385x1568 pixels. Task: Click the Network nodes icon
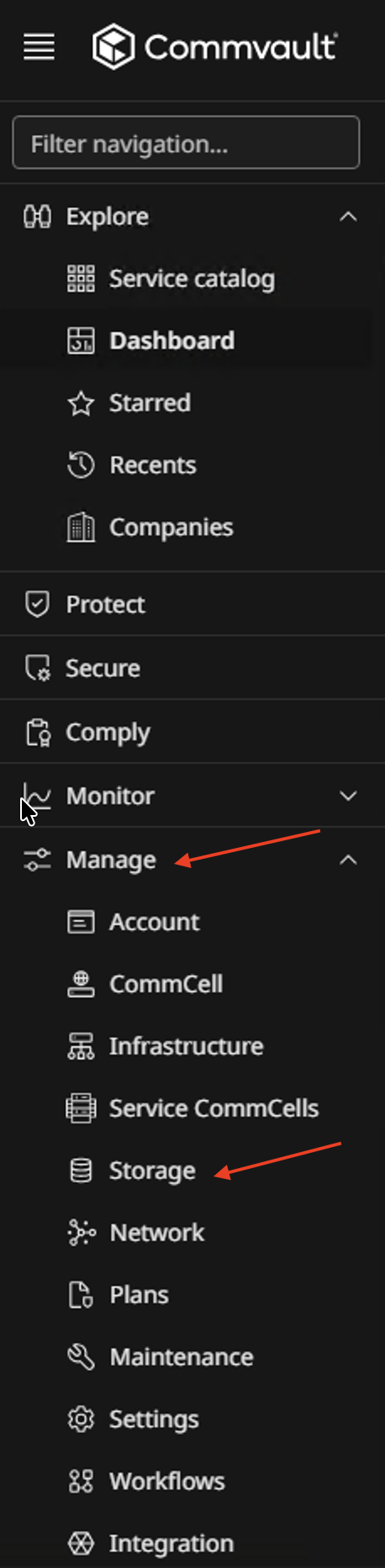coord(81,1233)
